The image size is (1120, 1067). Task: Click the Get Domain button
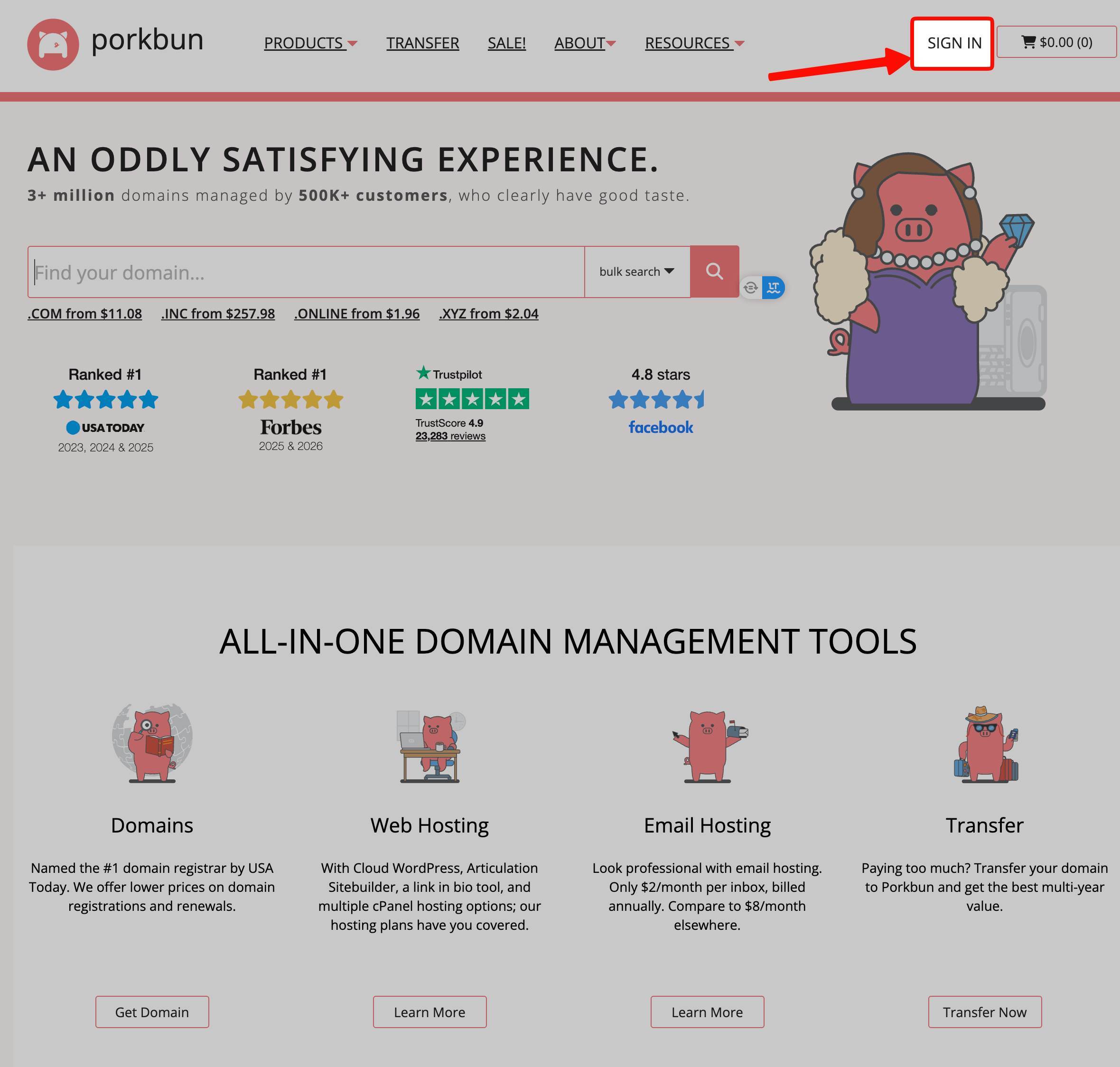152,1012
